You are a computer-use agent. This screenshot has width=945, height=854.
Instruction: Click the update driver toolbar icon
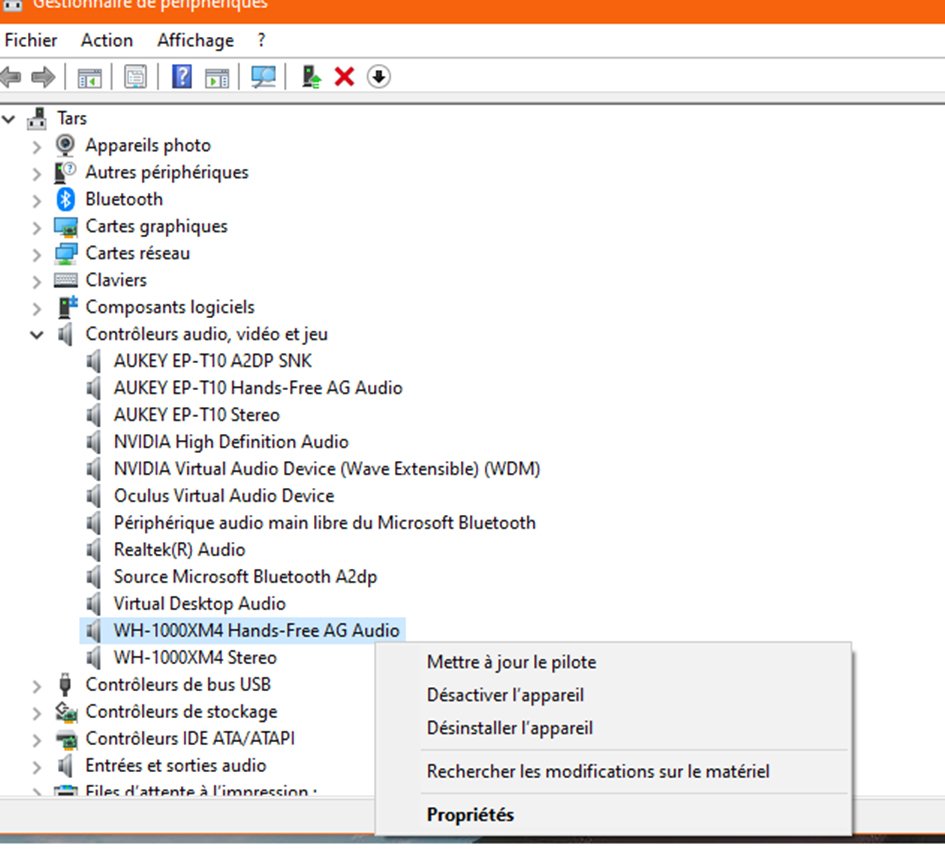click(311, 77)
